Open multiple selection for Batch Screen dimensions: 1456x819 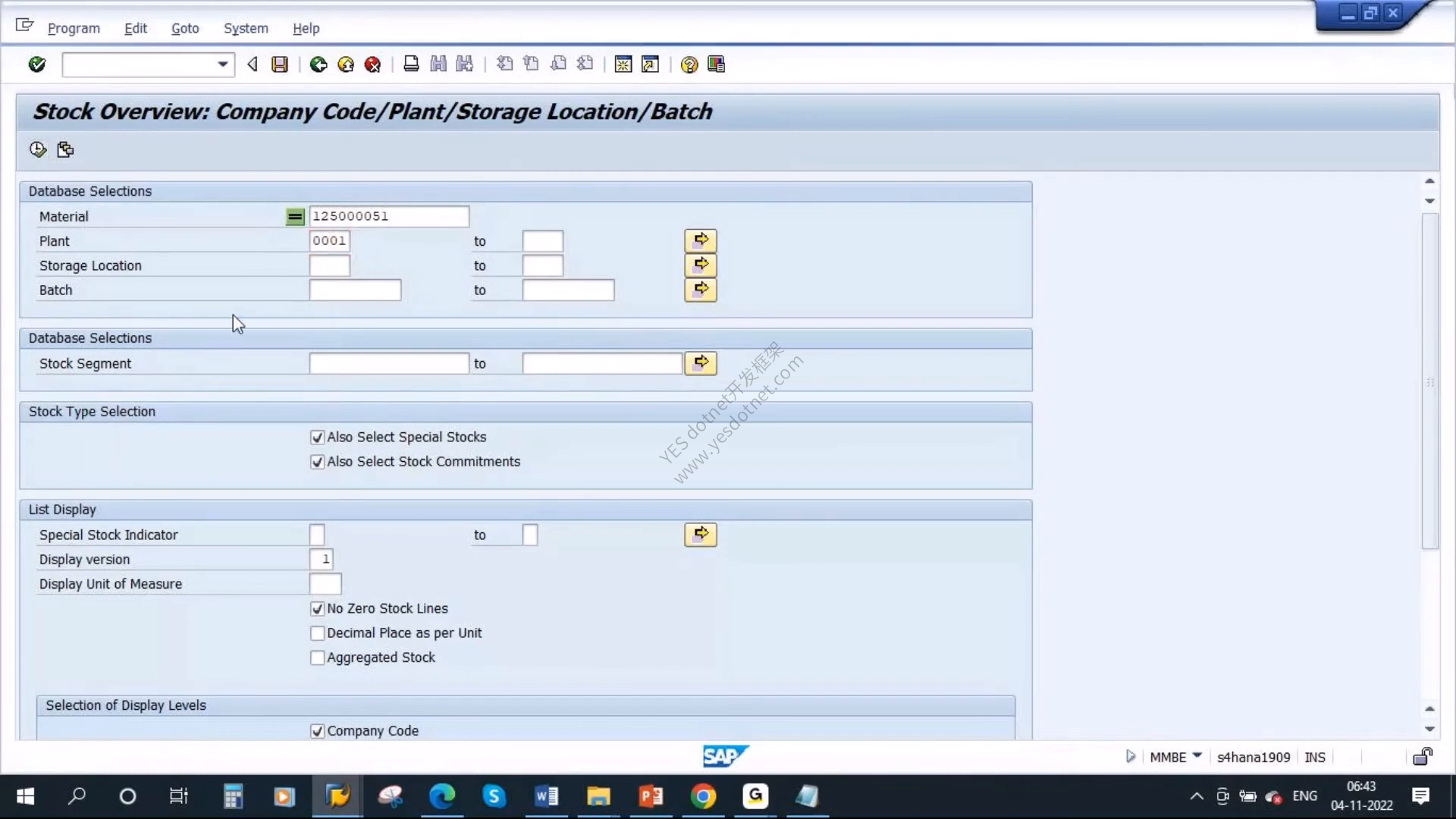(x=701, y=290)
